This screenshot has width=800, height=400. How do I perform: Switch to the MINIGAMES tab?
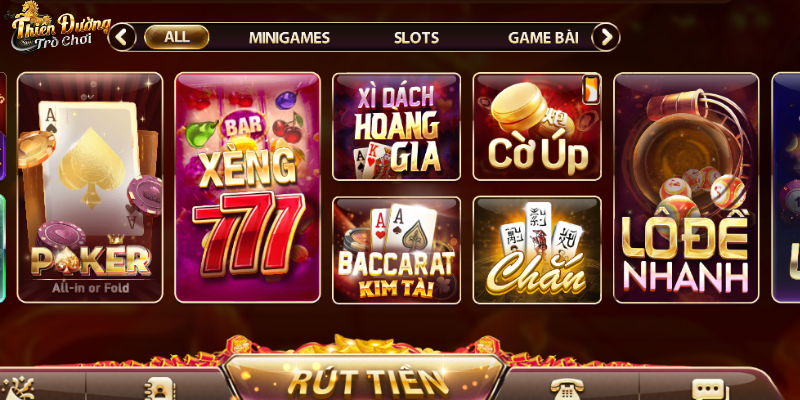click(289, 38)
